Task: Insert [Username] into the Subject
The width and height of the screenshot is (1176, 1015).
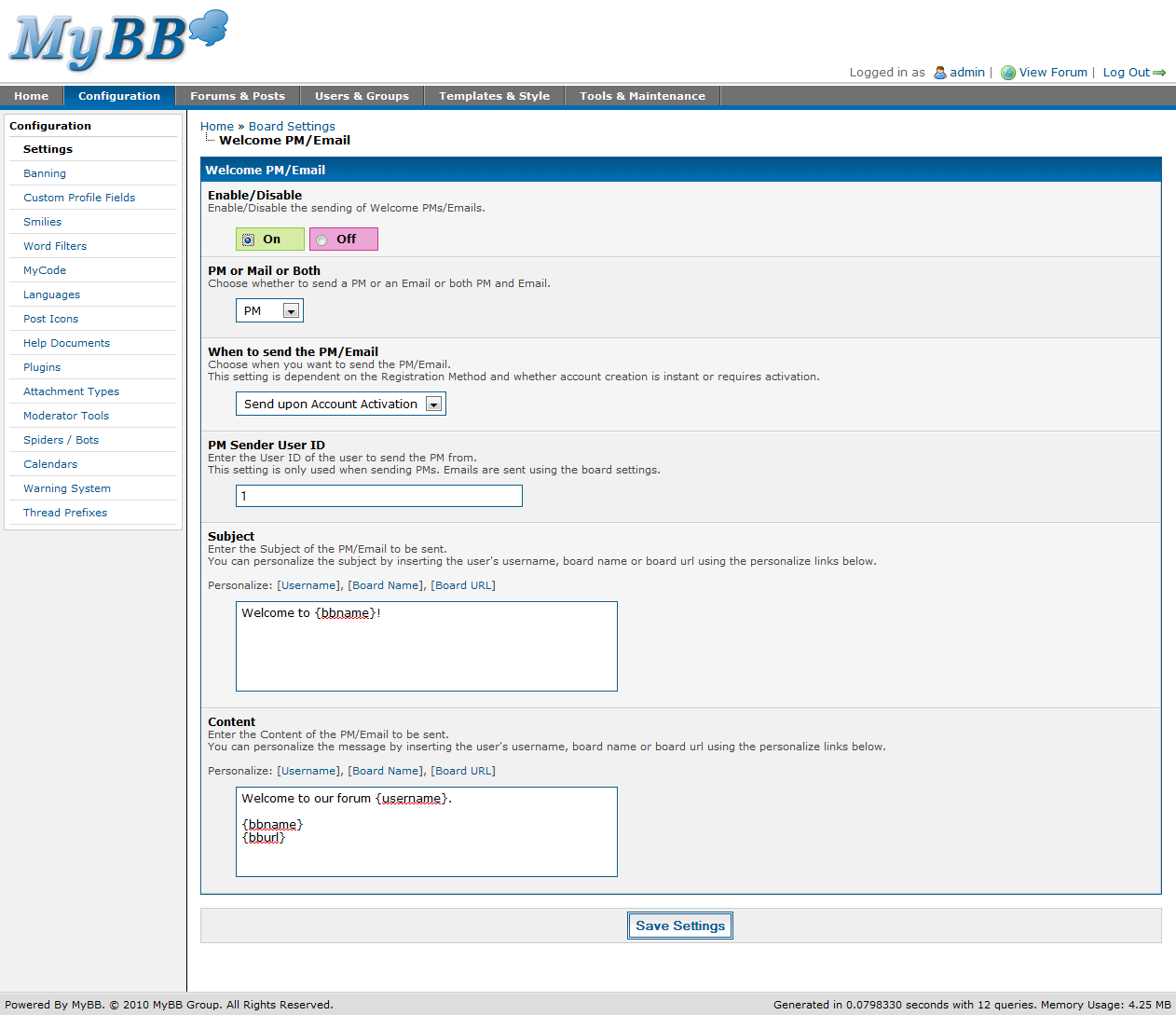Action: [x=308, y=585]
